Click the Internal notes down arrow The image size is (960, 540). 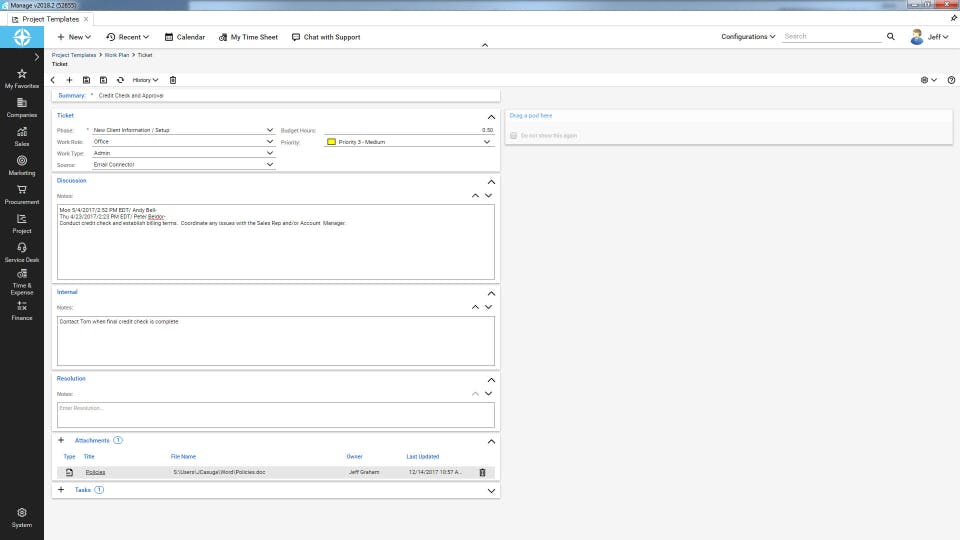pos(489,307)
